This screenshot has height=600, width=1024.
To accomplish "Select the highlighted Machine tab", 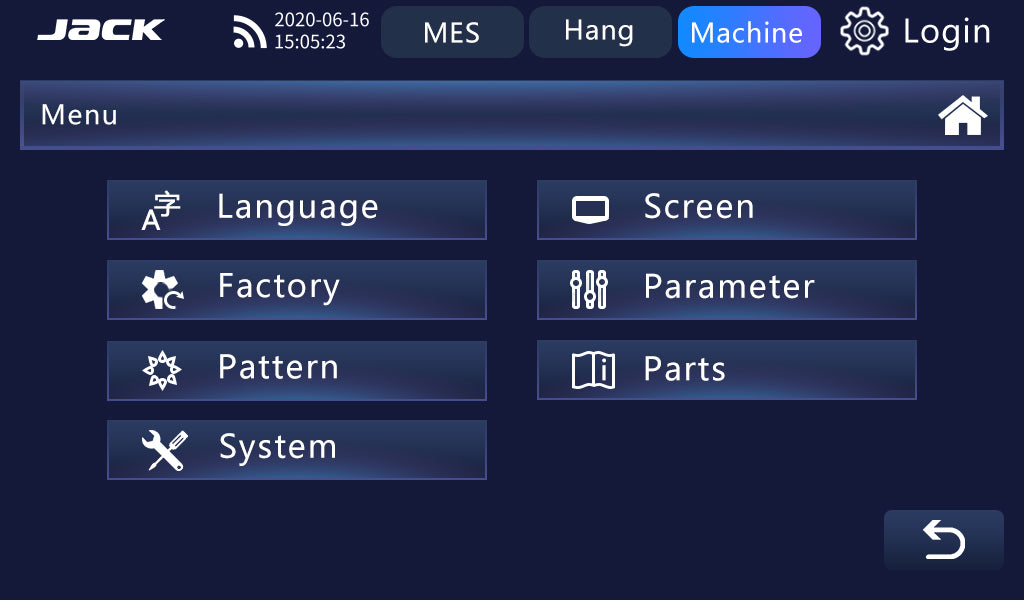I will click(x=747, y=33).
